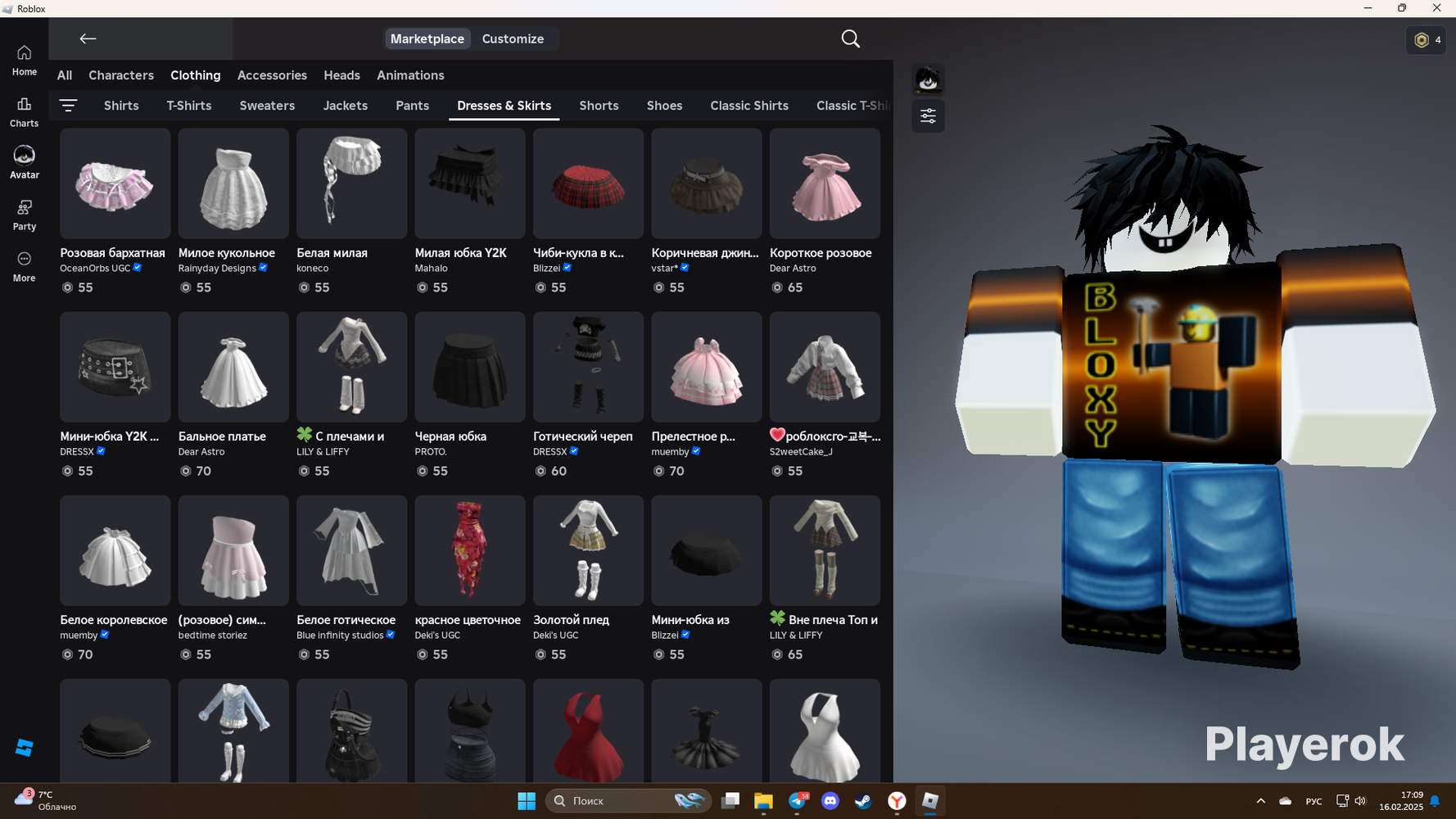
Task: Open the Shoes subcategory
Action: pos(664,106)
